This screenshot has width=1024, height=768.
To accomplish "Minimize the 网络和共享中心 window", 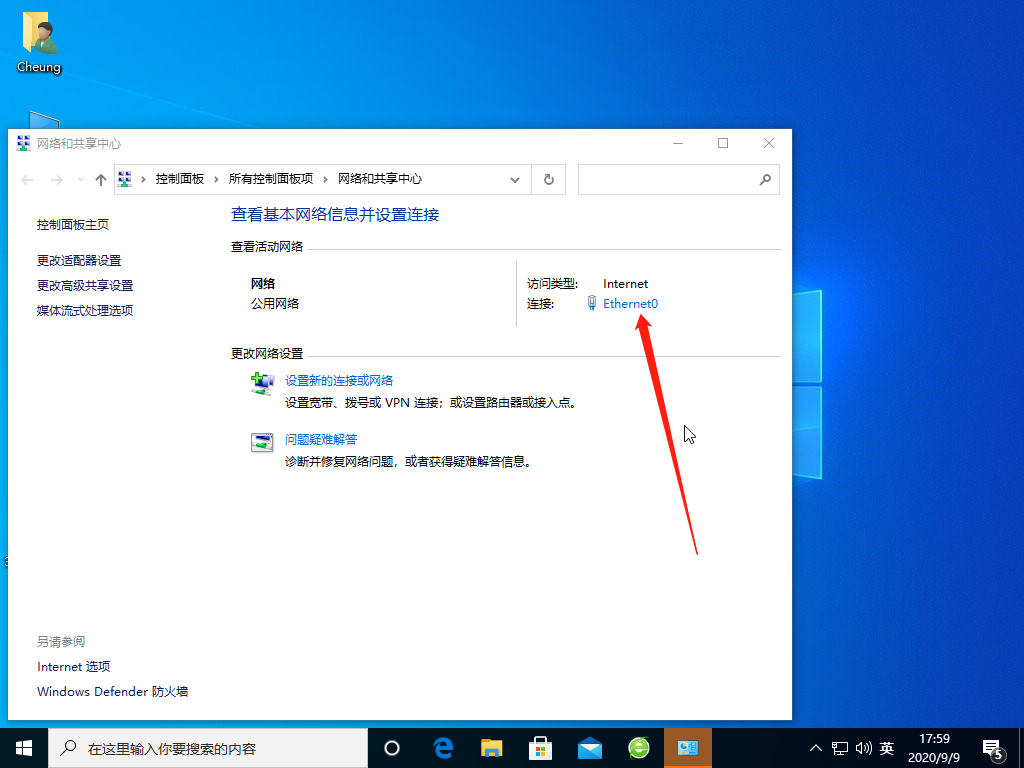I will [x=678, y=143].
